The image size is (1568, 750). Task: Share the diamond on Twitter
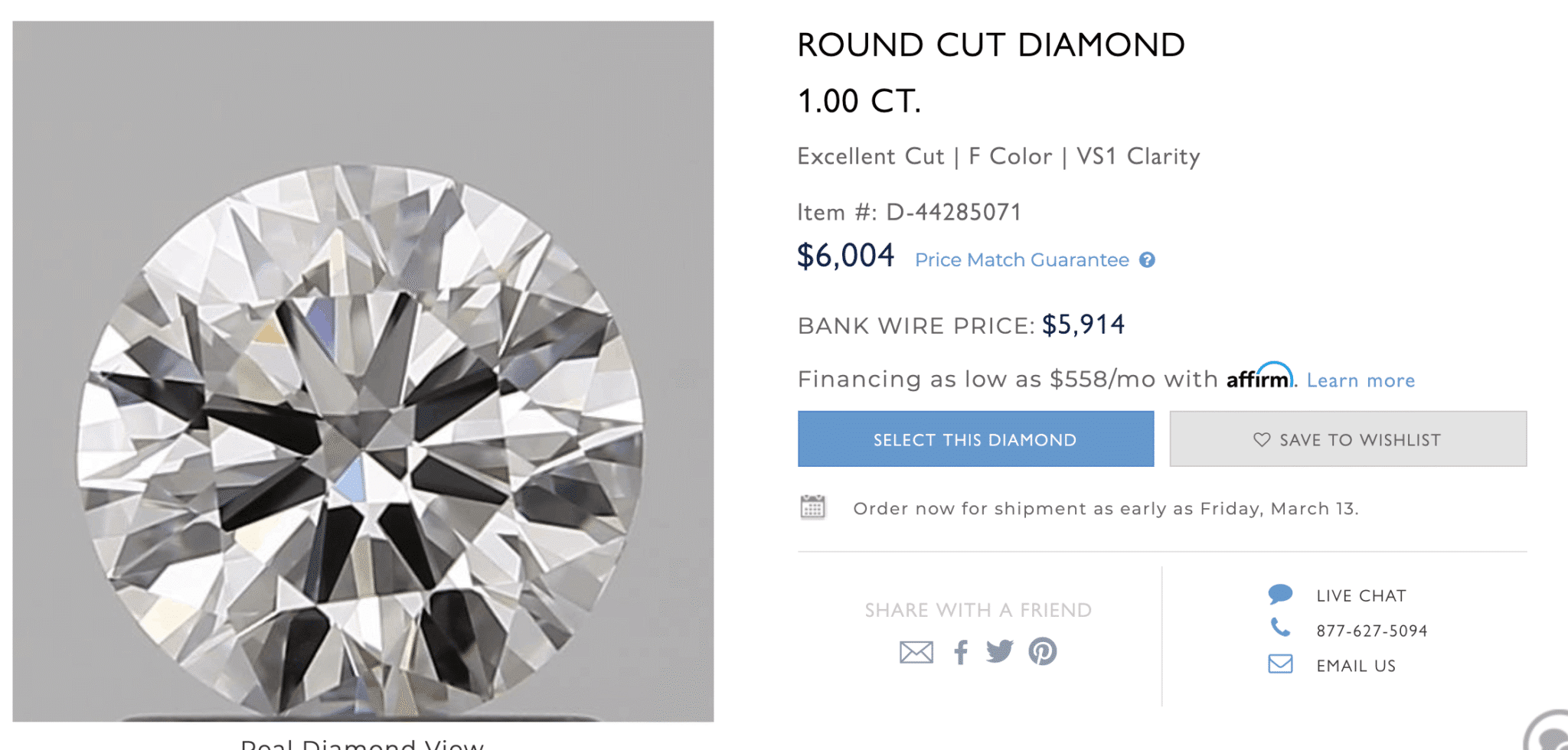coord(1000,651)
